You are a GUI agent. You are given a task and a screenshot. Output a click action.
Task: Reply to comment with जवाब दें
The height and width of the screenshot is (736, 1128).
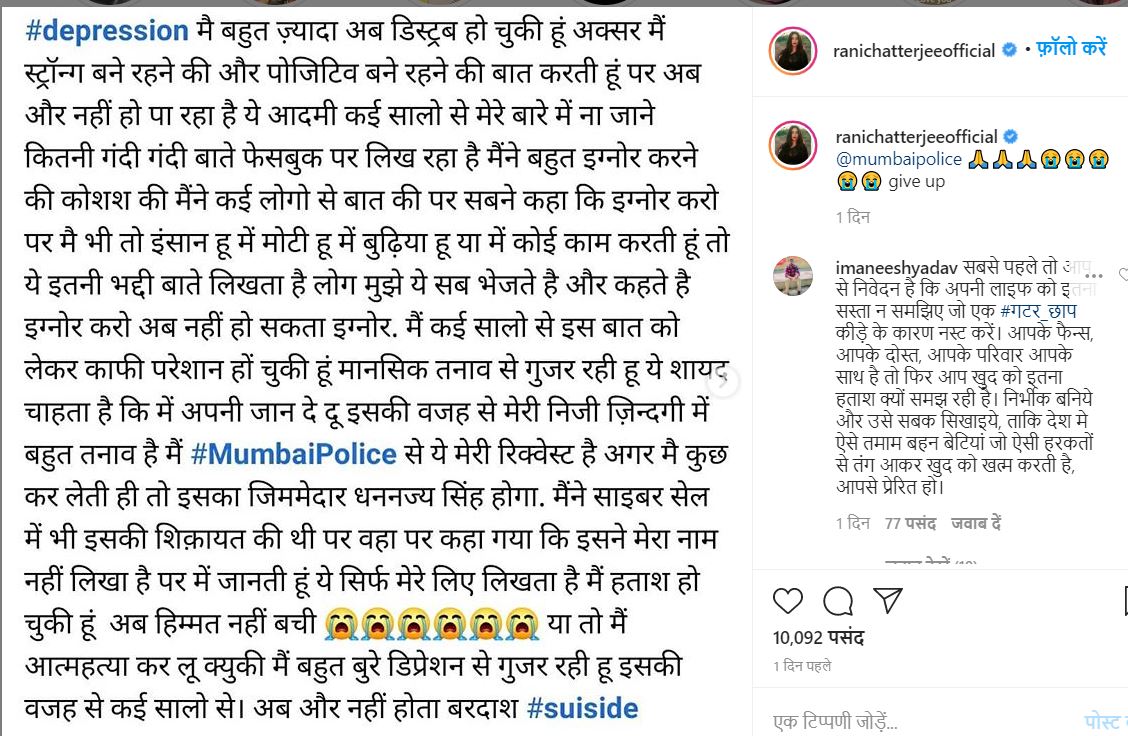[x=976, y=523]
